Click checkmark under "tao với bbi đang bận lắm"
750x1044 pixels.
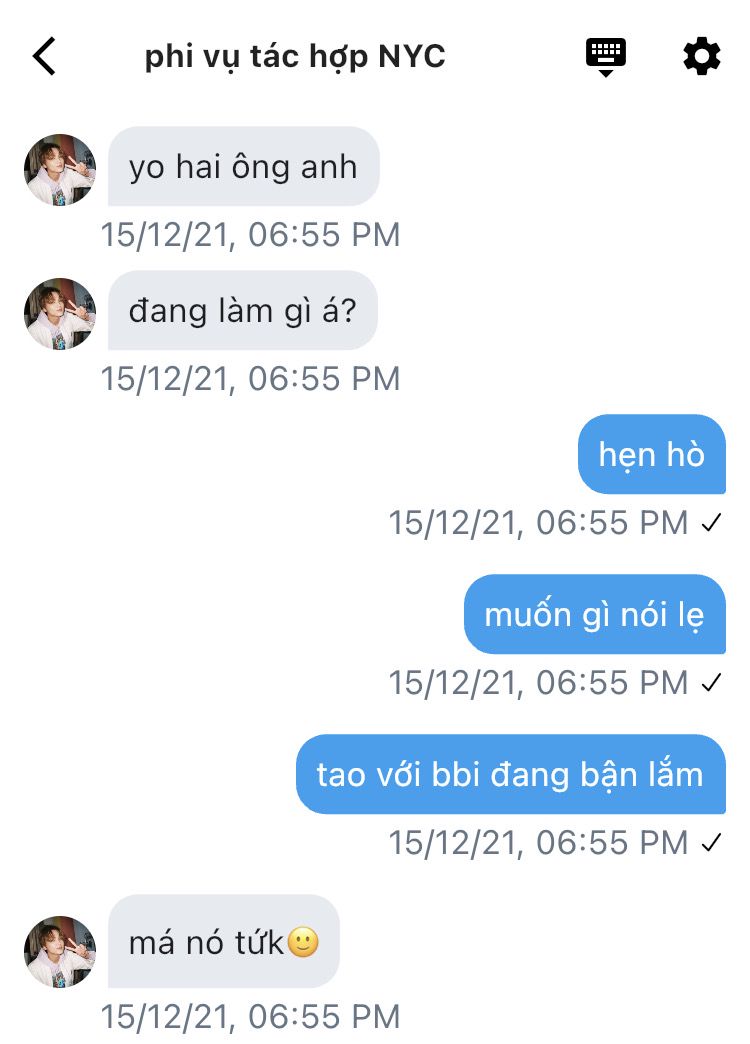tap(711, 843)
